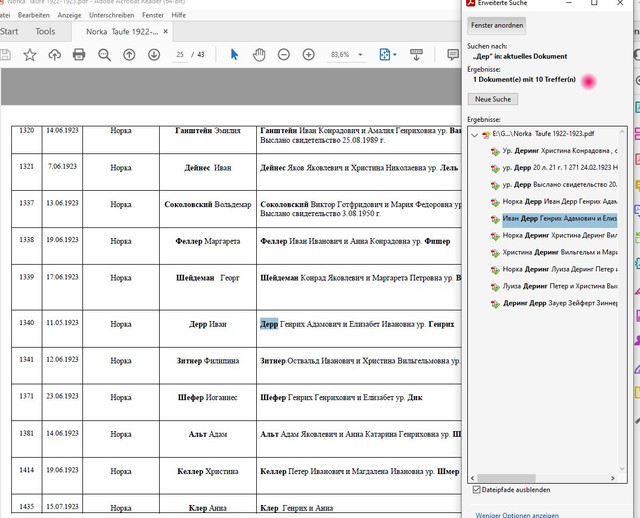This screenshot has width=640, height=518.
Task: Select result 'Луиза Деринг Петер и Христина'
Action: [x=560, y=286]
